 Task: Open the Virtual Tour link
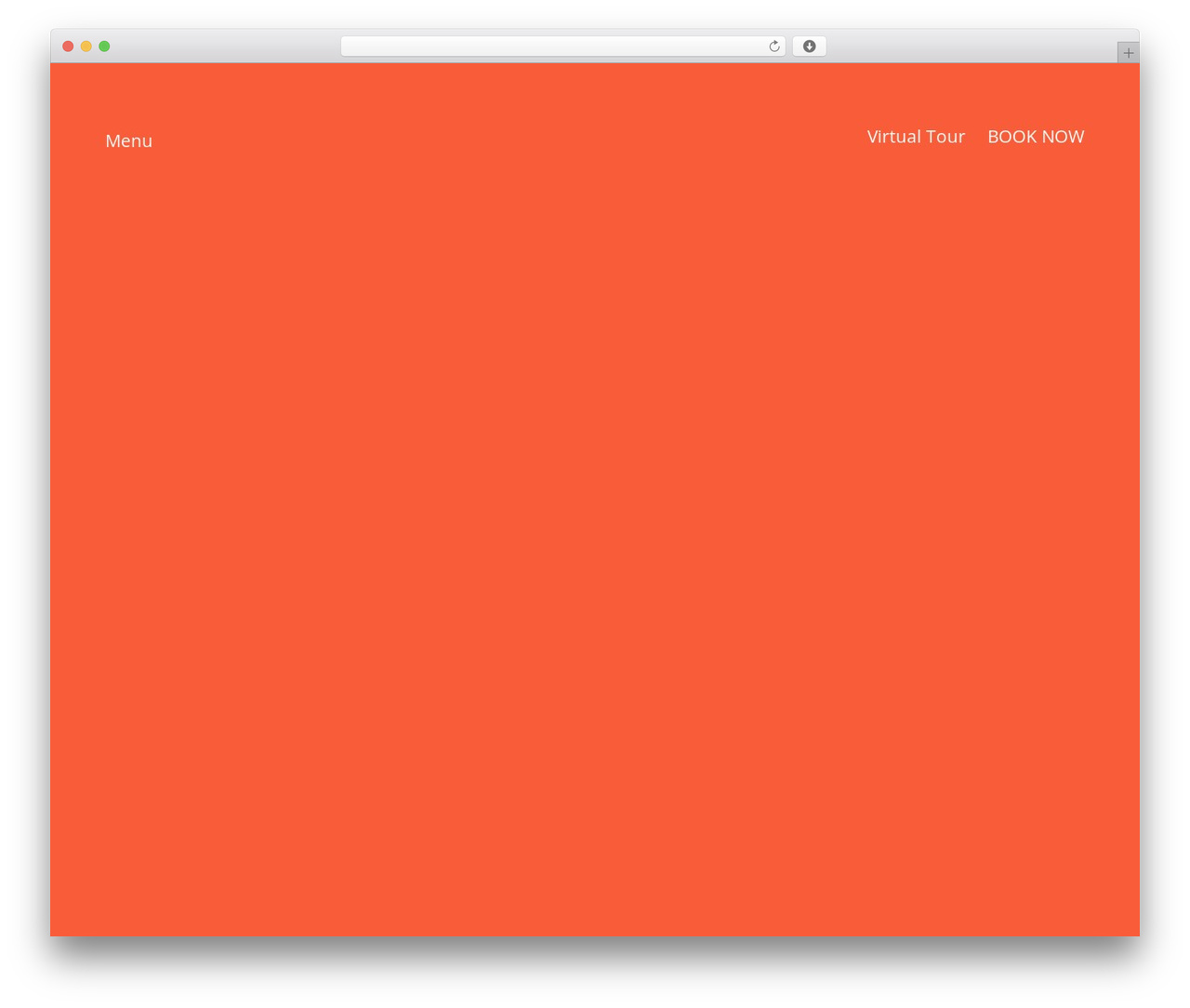pyautogui.click(x=916, y=137)
